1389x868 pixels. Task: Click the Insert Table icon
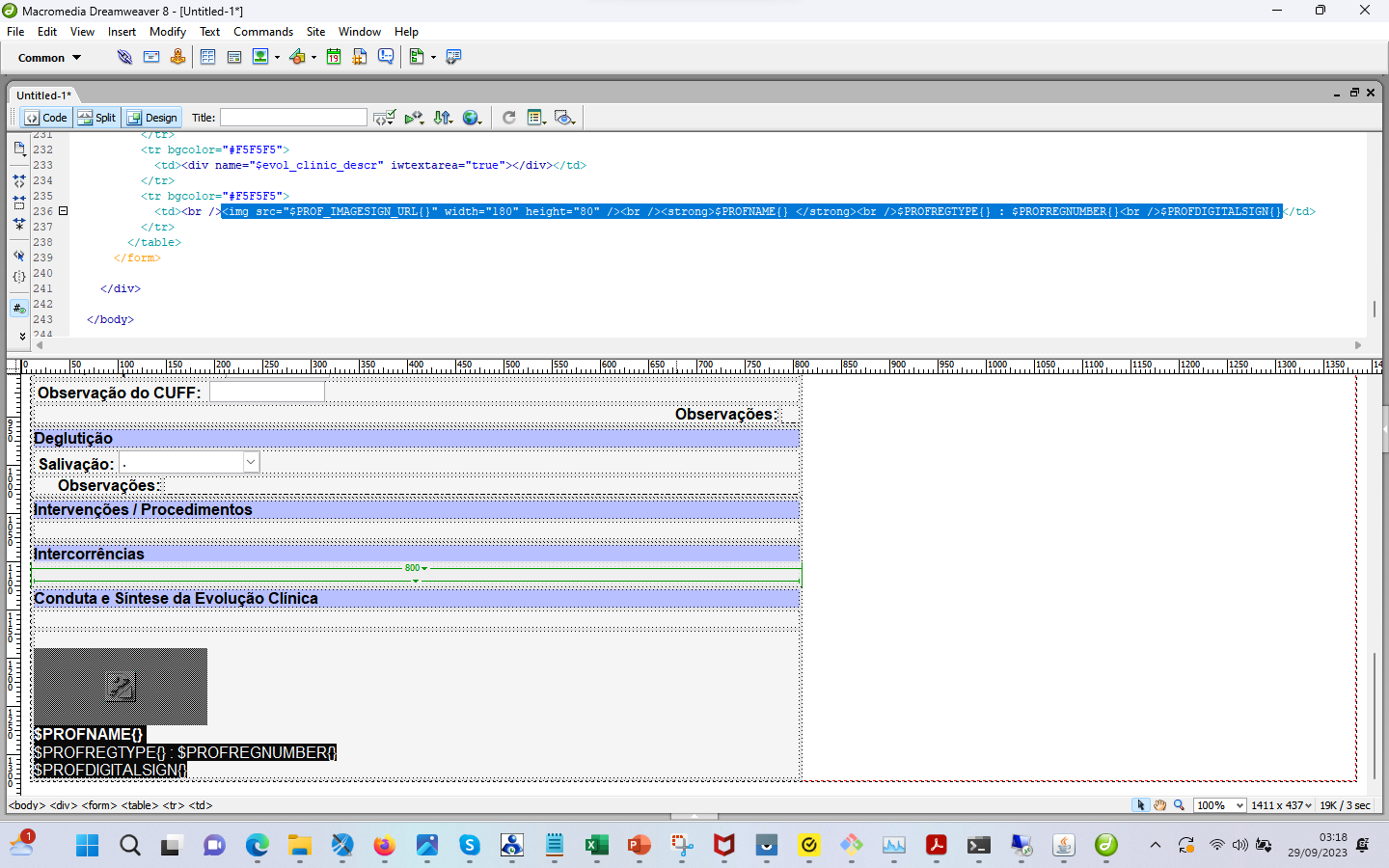(x=207, y=57)
